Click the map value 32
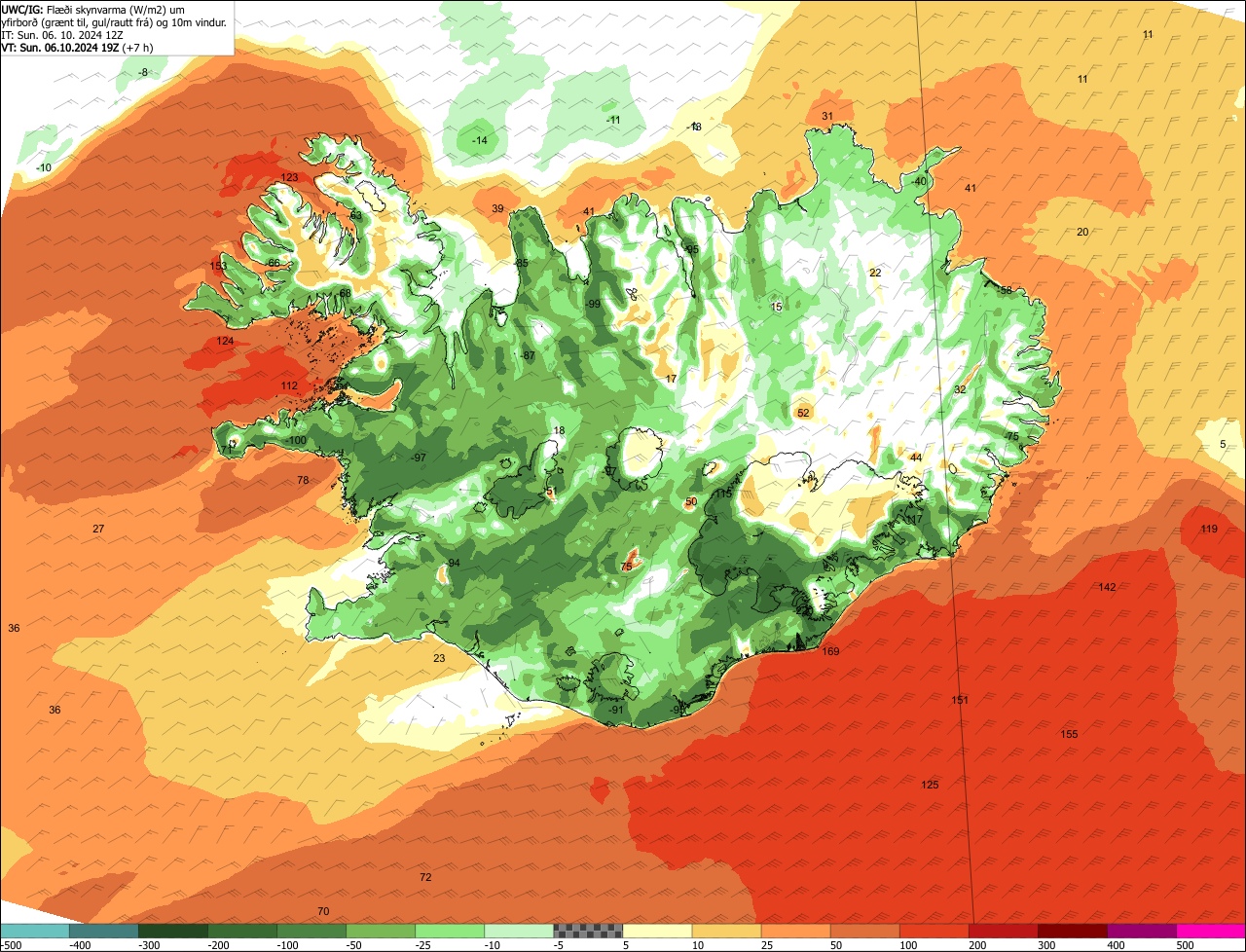The height and width of the screenshot is (952, 1246). click(x=960, y=389)
